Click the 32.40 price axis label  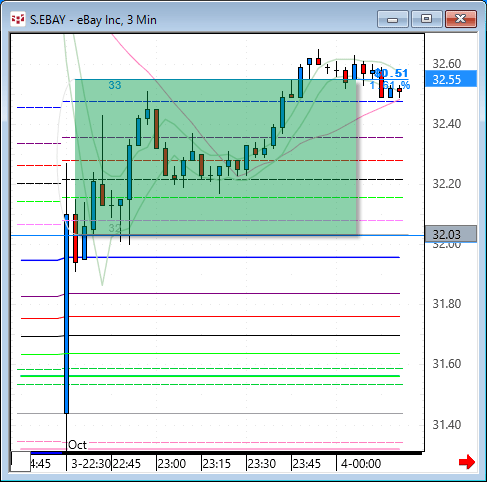(446, 124)
